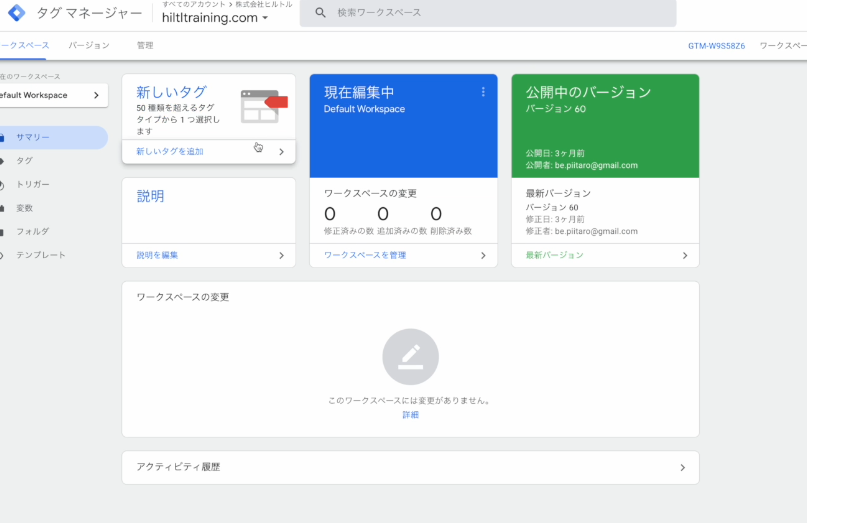Click 削除済み数 count label
This screenshot has width=843, height=523.
(451, 231)
